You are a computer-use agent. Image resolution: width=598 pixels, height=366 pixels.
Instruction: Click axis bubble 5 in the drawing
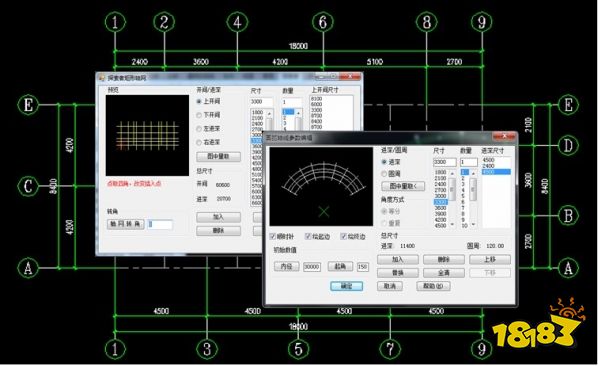[298, 349]
